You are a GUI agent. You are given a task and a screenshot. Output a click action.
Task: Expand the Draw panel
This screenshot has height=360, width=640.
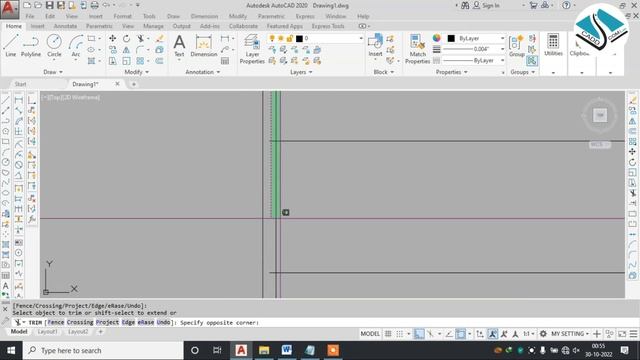[53, 72]
